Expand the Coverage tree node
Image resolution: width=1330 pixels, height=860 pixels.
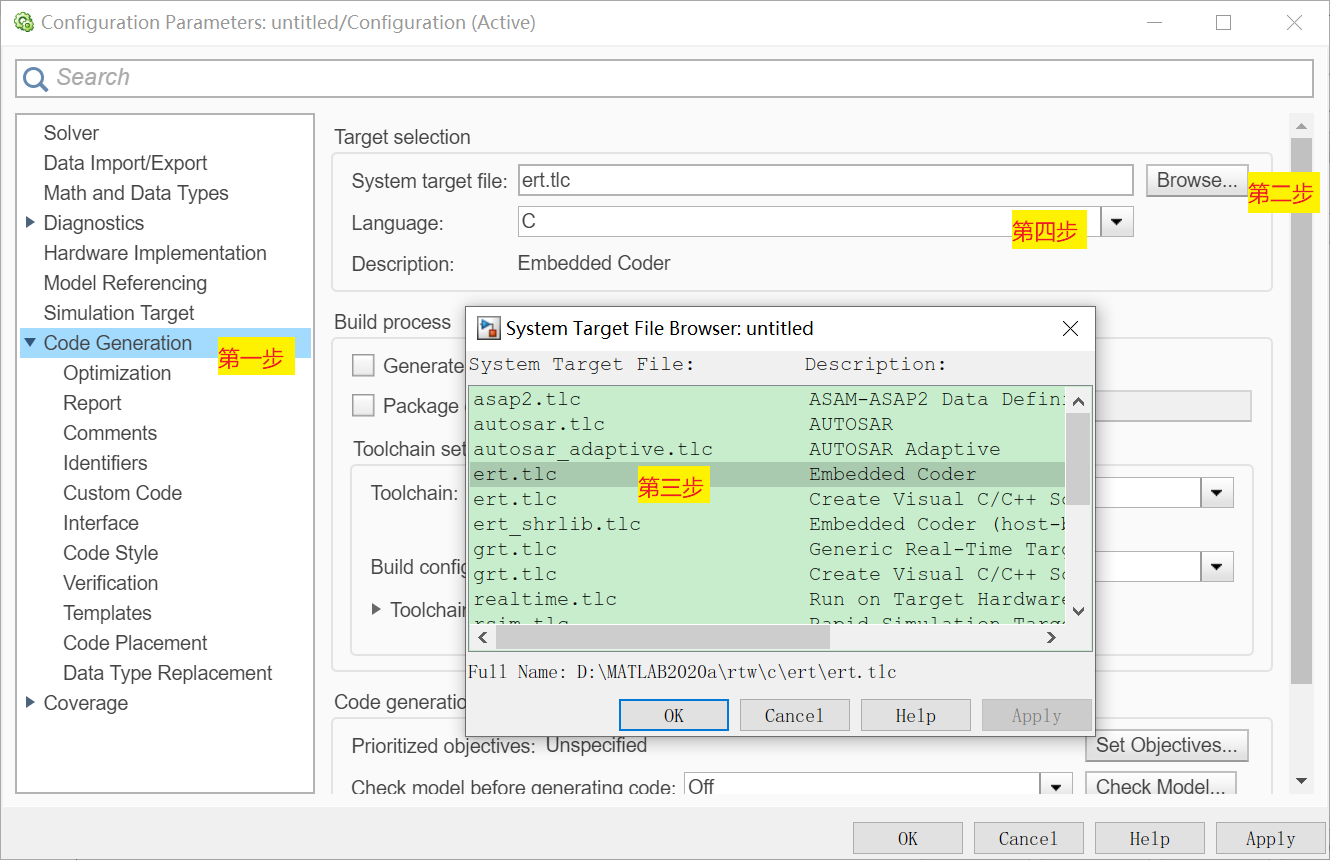tap(30, 702)
